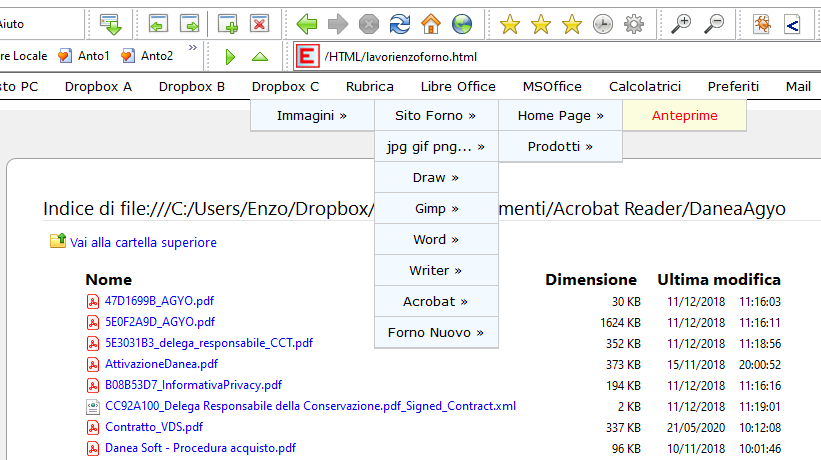This screenshot has width=821, height=460.
Task: Open B08B53D7_InformativaPrivacy.pdf
Action: coord(193,385)
